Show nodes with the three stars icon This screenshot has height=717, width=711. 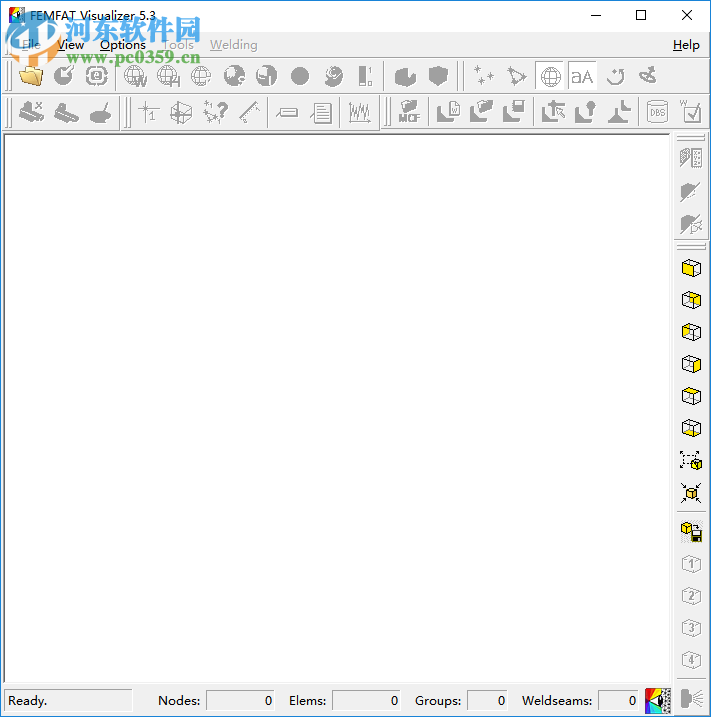coord(483,76)
